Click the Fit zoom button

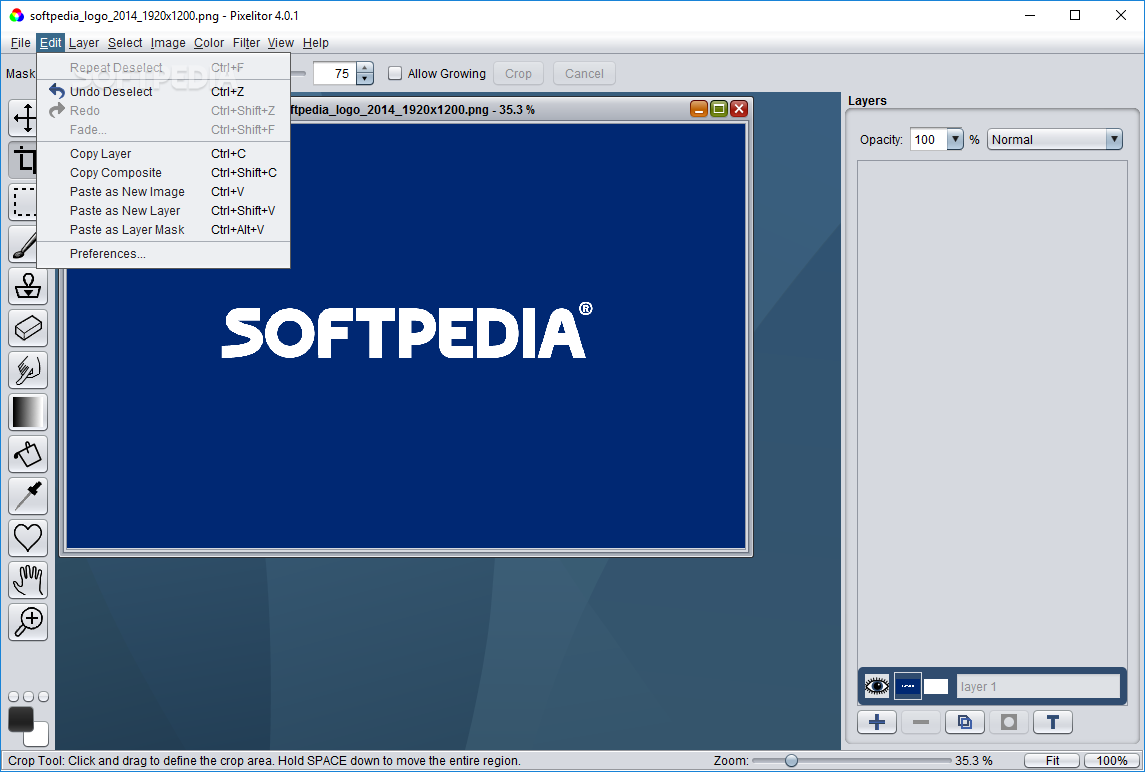1052,761
